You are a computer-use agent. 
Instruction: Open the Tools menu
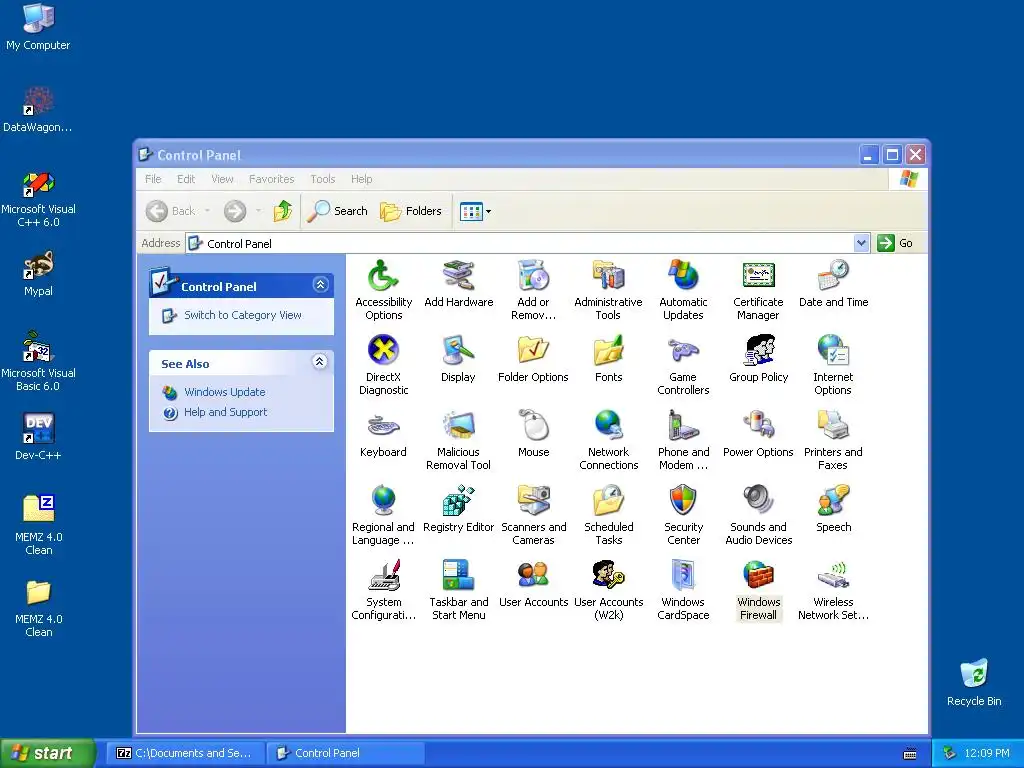coord(323,179)
